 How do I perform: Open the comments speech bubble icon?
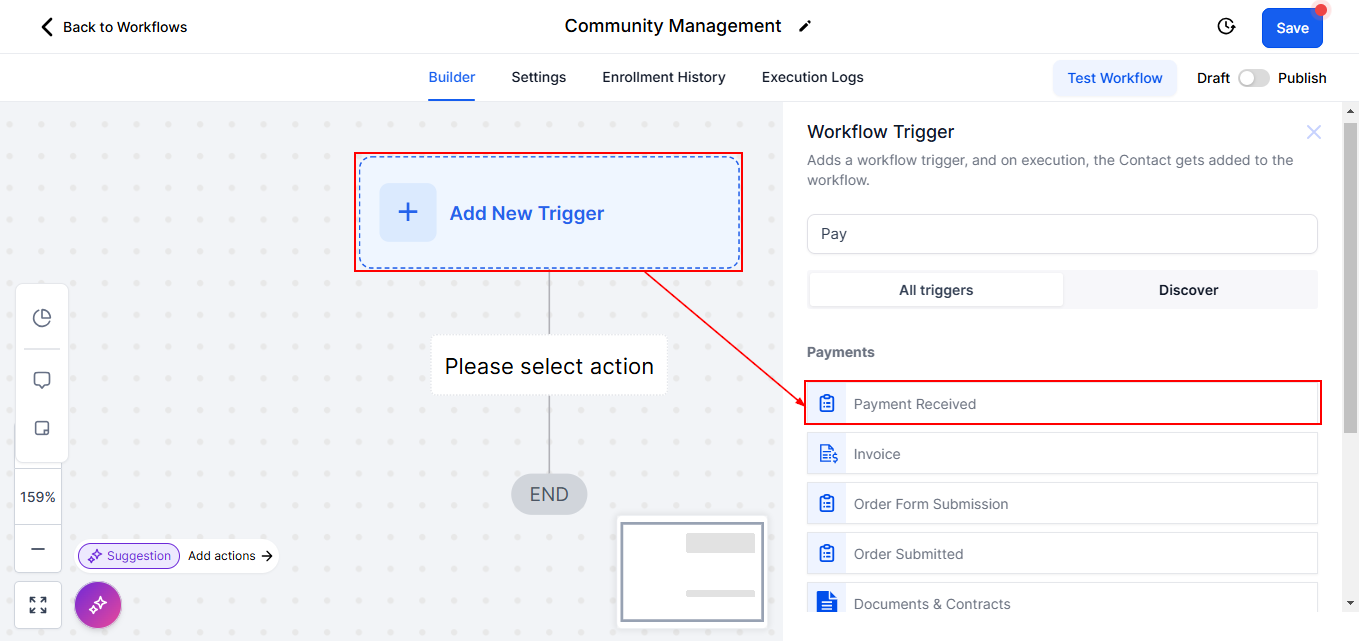[42, 380]
